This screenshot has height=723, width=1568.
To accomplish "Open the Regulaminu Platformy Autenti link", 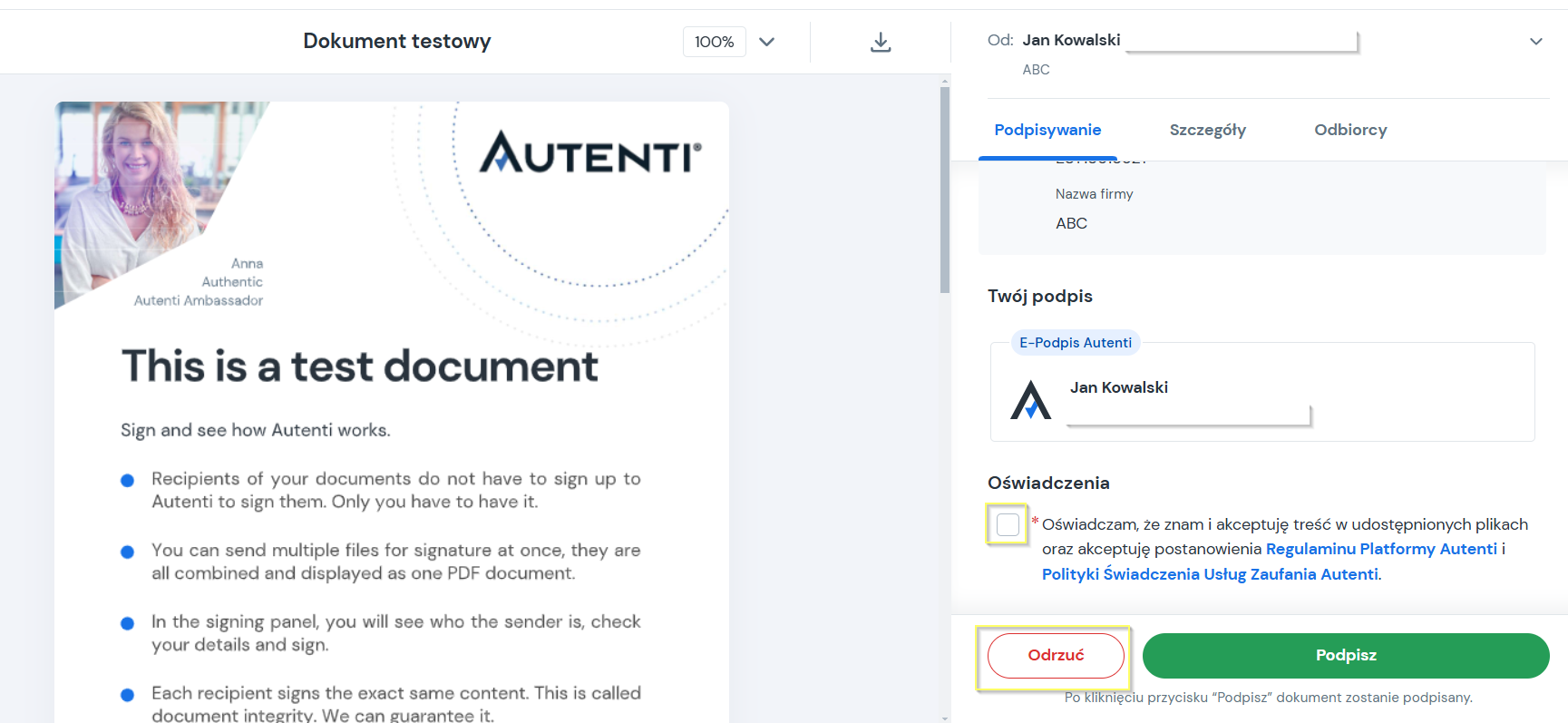I will point(1381,549).
